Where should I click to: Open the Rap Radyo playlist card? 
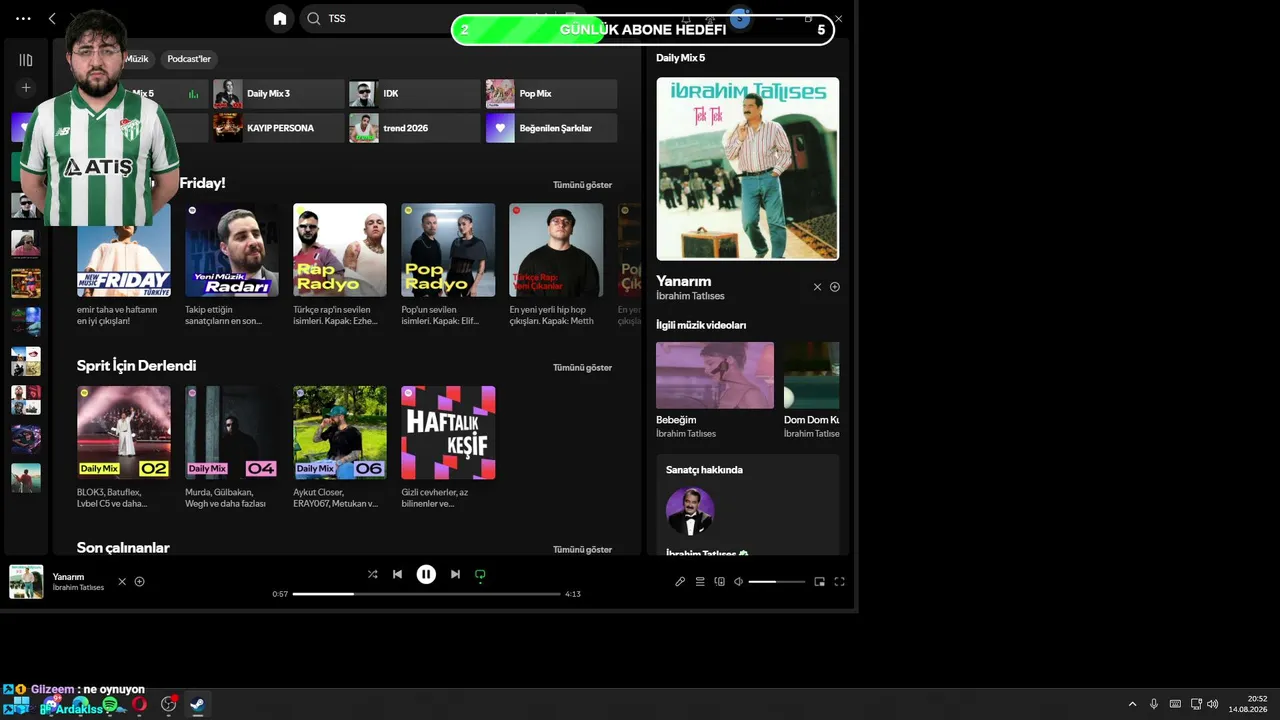(x=340, y=265)
